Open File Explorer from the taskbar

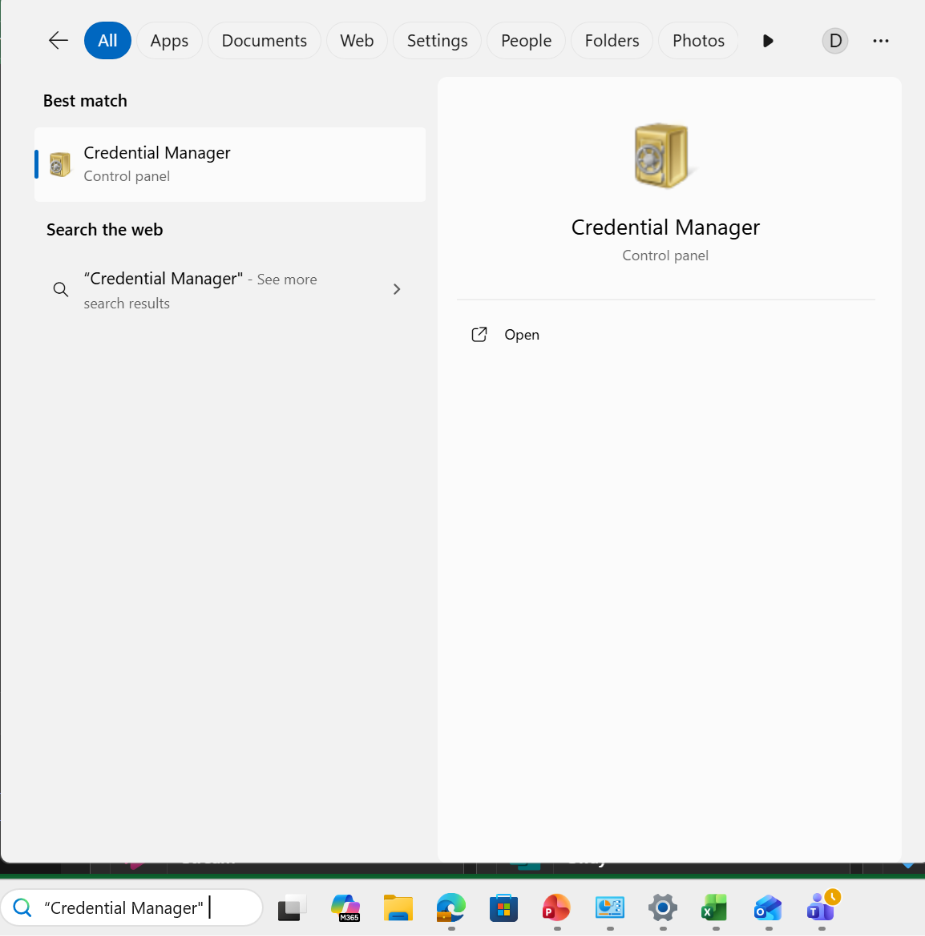398,908
